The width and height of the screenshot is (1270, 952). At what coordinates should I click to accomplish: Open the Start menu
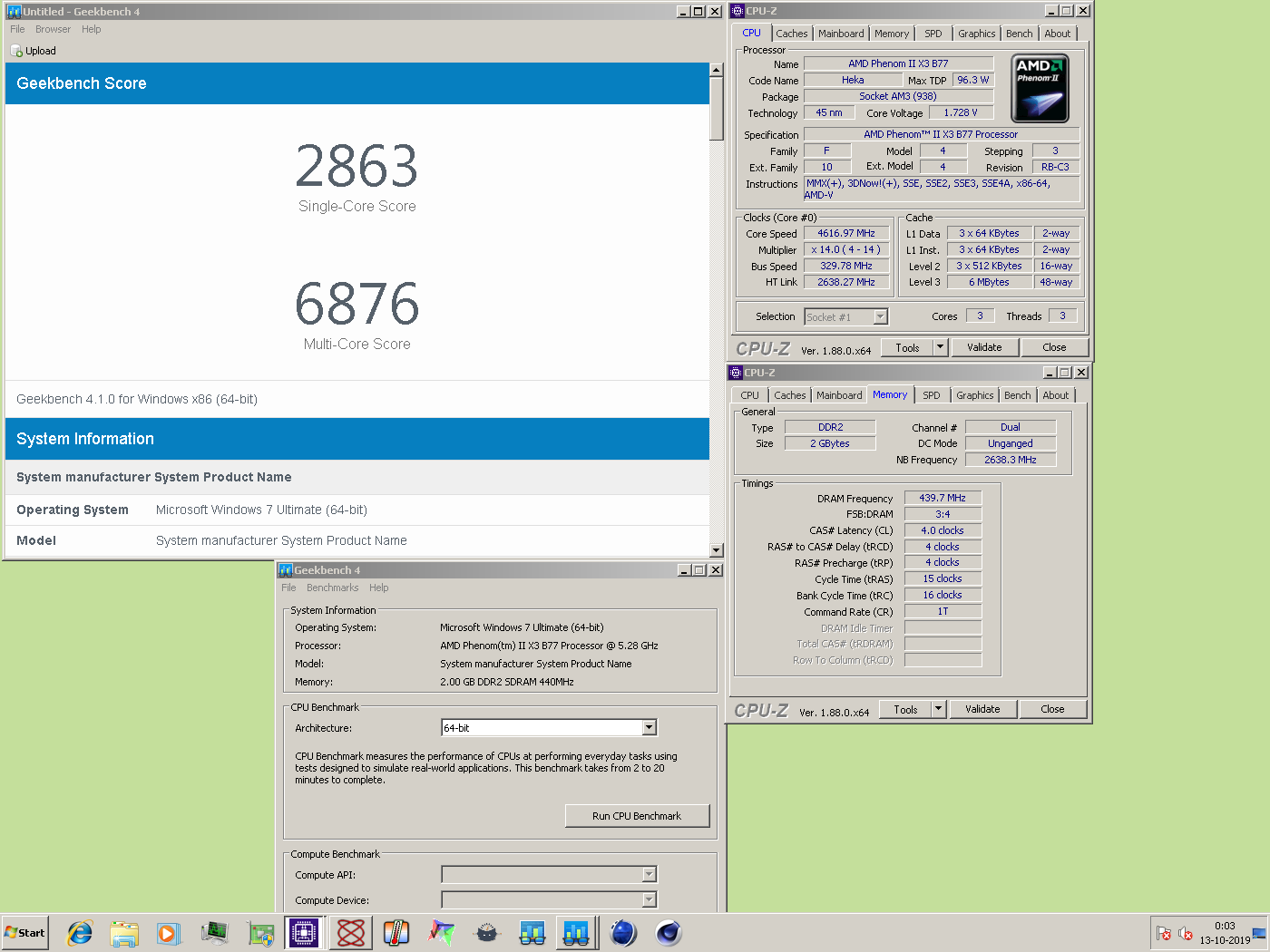tap(24, 932)
